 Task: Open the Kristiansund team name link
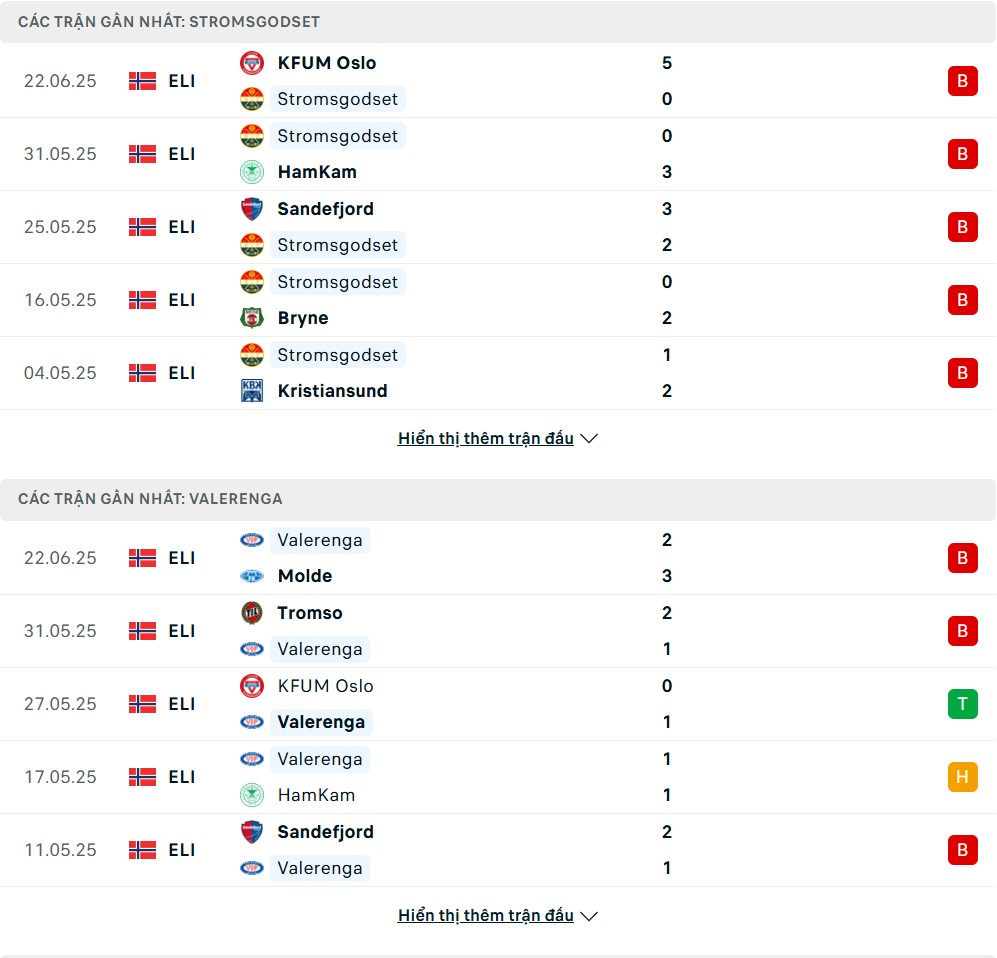333,390
